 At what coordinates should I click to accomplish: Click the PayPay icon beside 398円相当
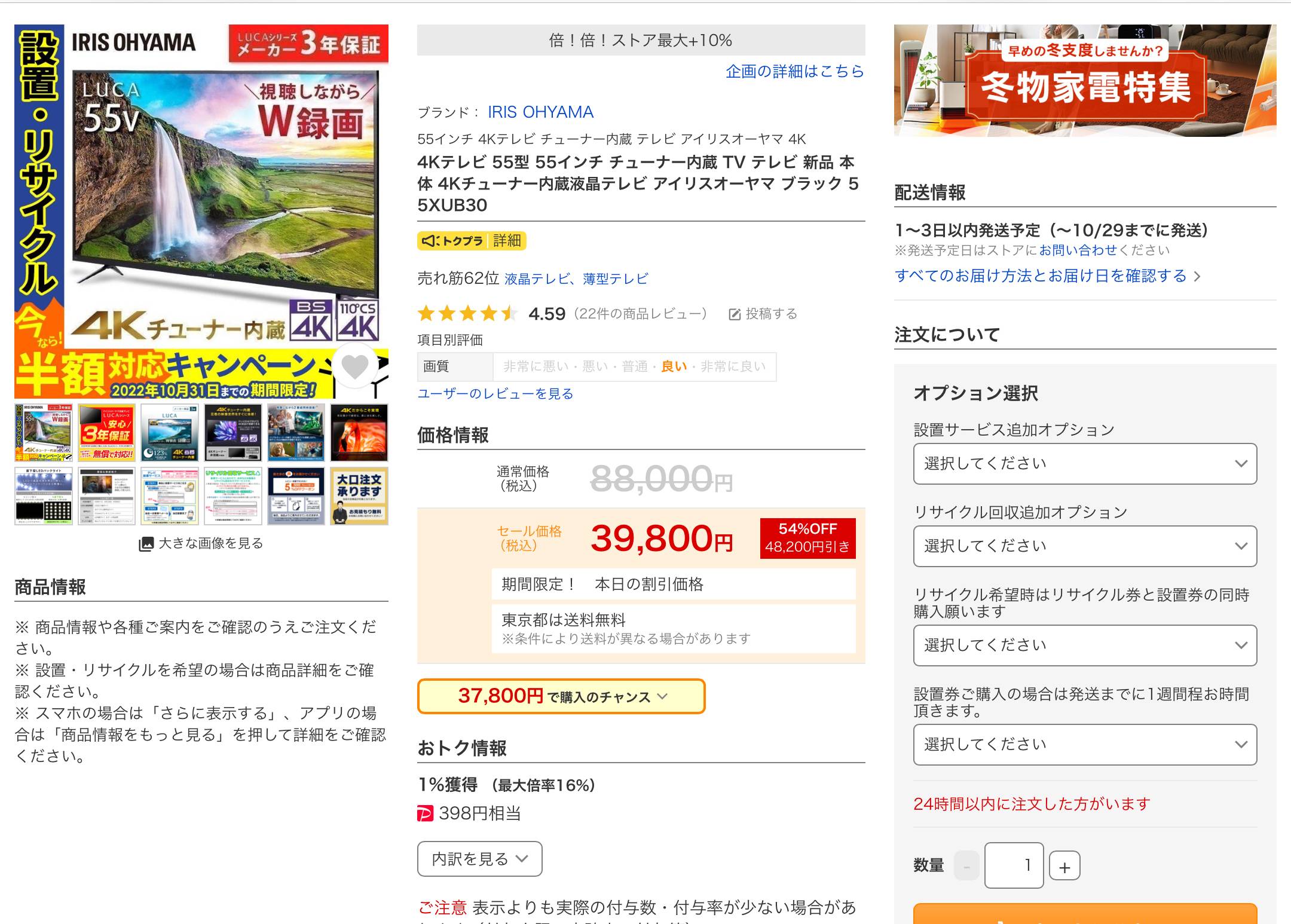click(425, 813)
